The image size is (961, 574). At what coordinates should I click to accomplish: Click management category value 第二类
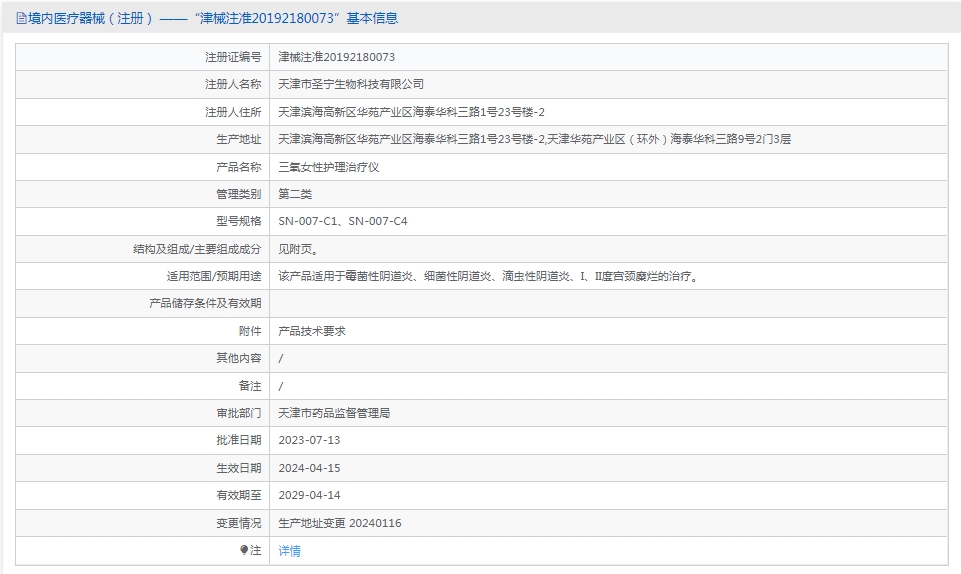(295, 194)
